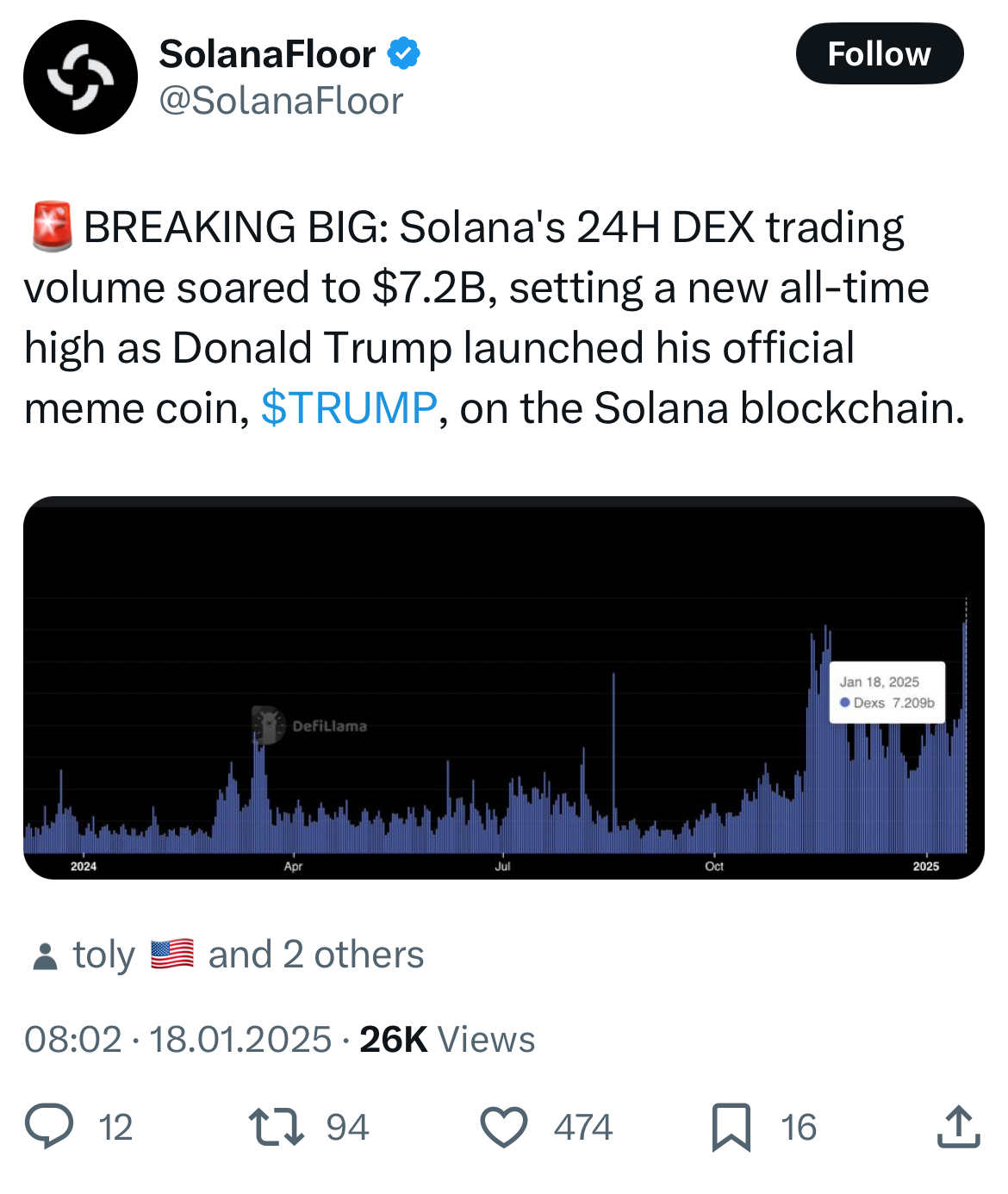Image resolution: width=1008 pixels, height=1194 pixels.
Task: Open the 26K Views analytics
Action: 447,1039
